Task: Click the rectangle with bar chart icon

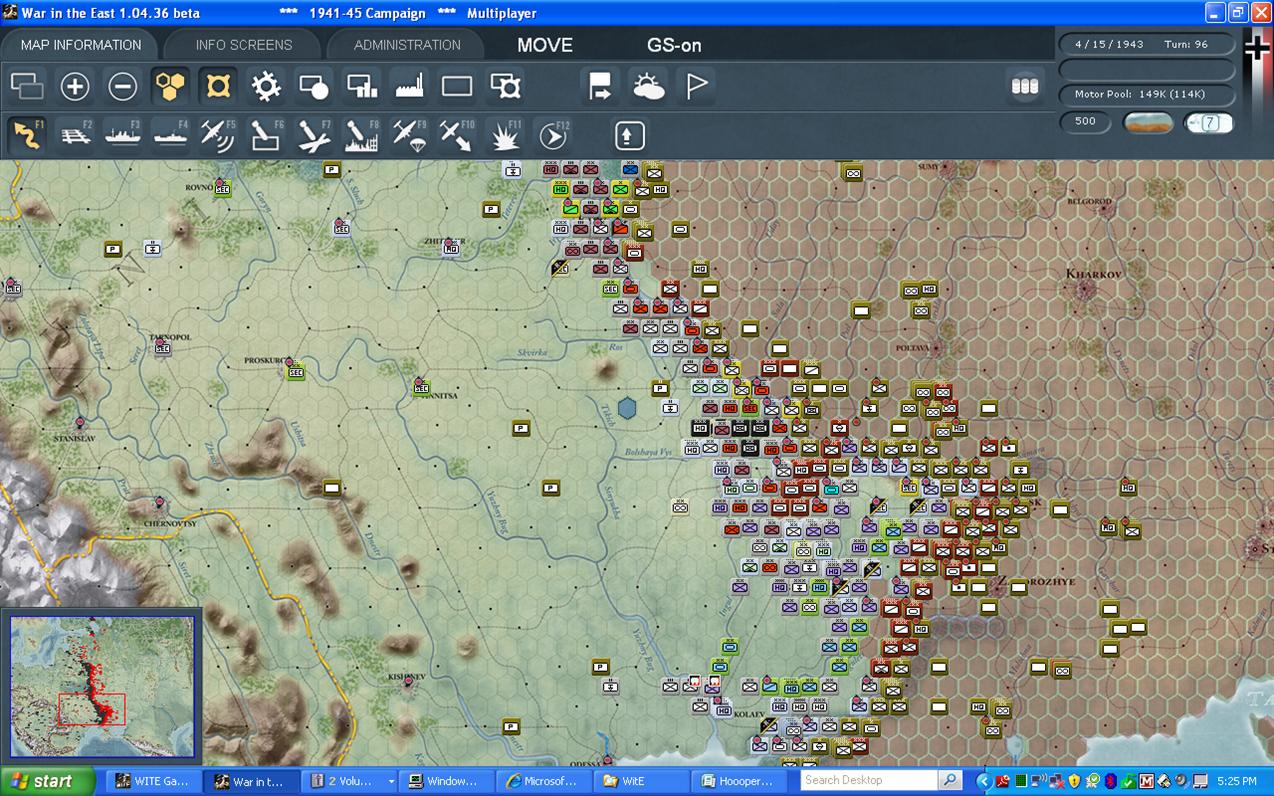Action: [362, 87]
